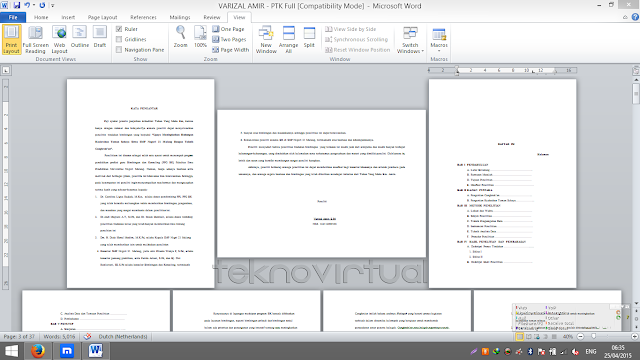Save document from Quick Access Toolbar
This screenshot has height=360, width=640.
tap(17, 5)
